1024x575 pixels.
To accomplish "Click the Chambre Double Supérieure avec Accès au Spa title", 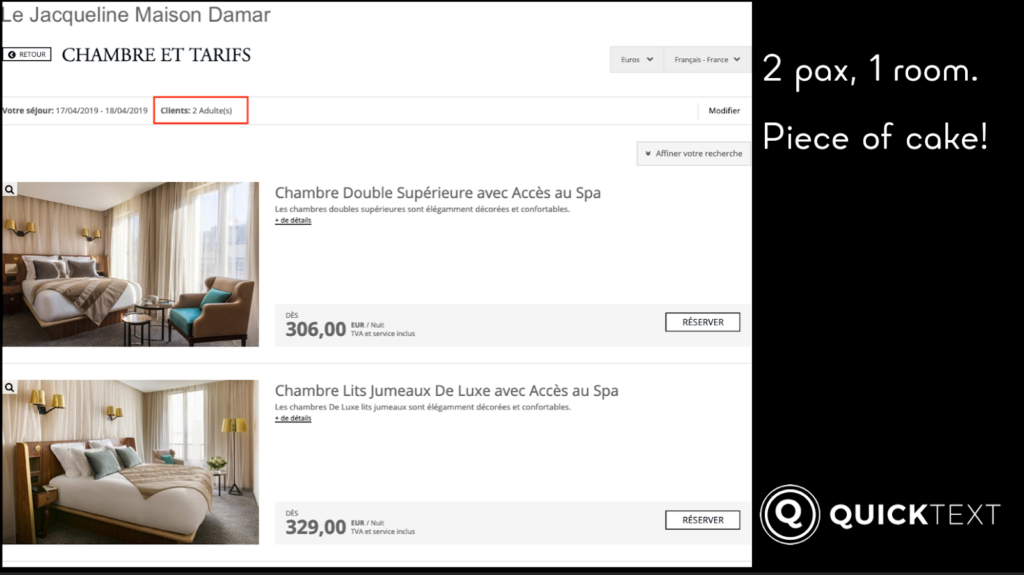I will click(438, 193).
